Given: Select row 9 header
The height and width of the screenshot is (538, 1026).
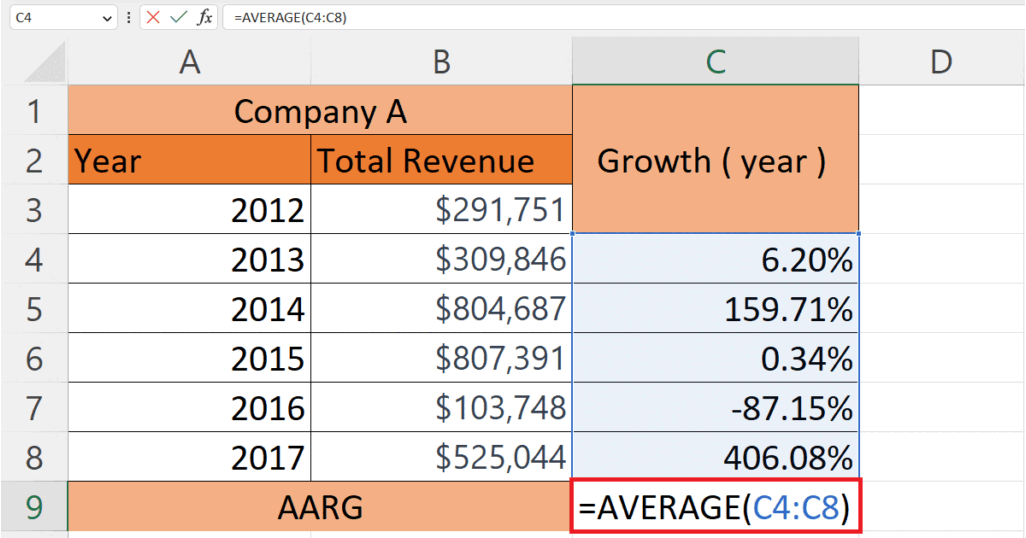Looking at the screenshot, I should pyautogui.click(x=34, y=507).
